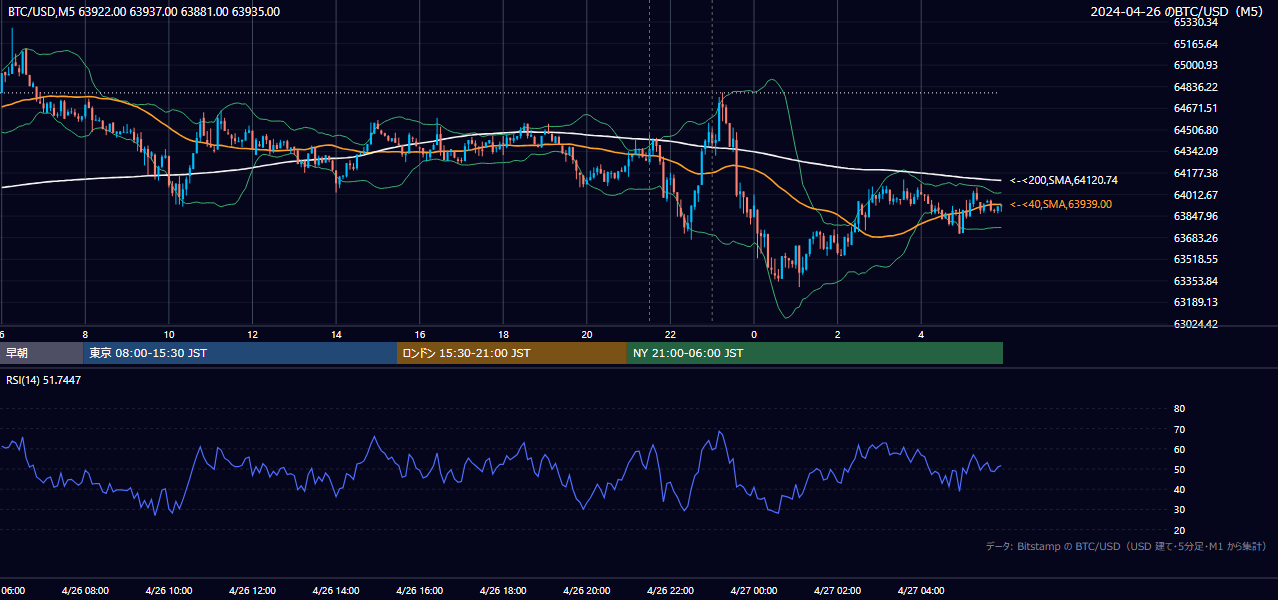Click hour label 2 on chart axis
This screenshot has height=600, width=1278.
pos(838,335)
